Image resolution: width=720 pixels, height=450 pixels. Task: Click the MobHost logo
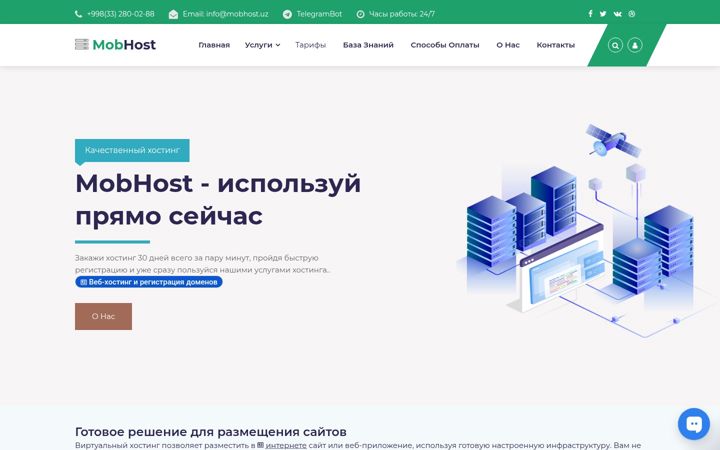[115, 45]
